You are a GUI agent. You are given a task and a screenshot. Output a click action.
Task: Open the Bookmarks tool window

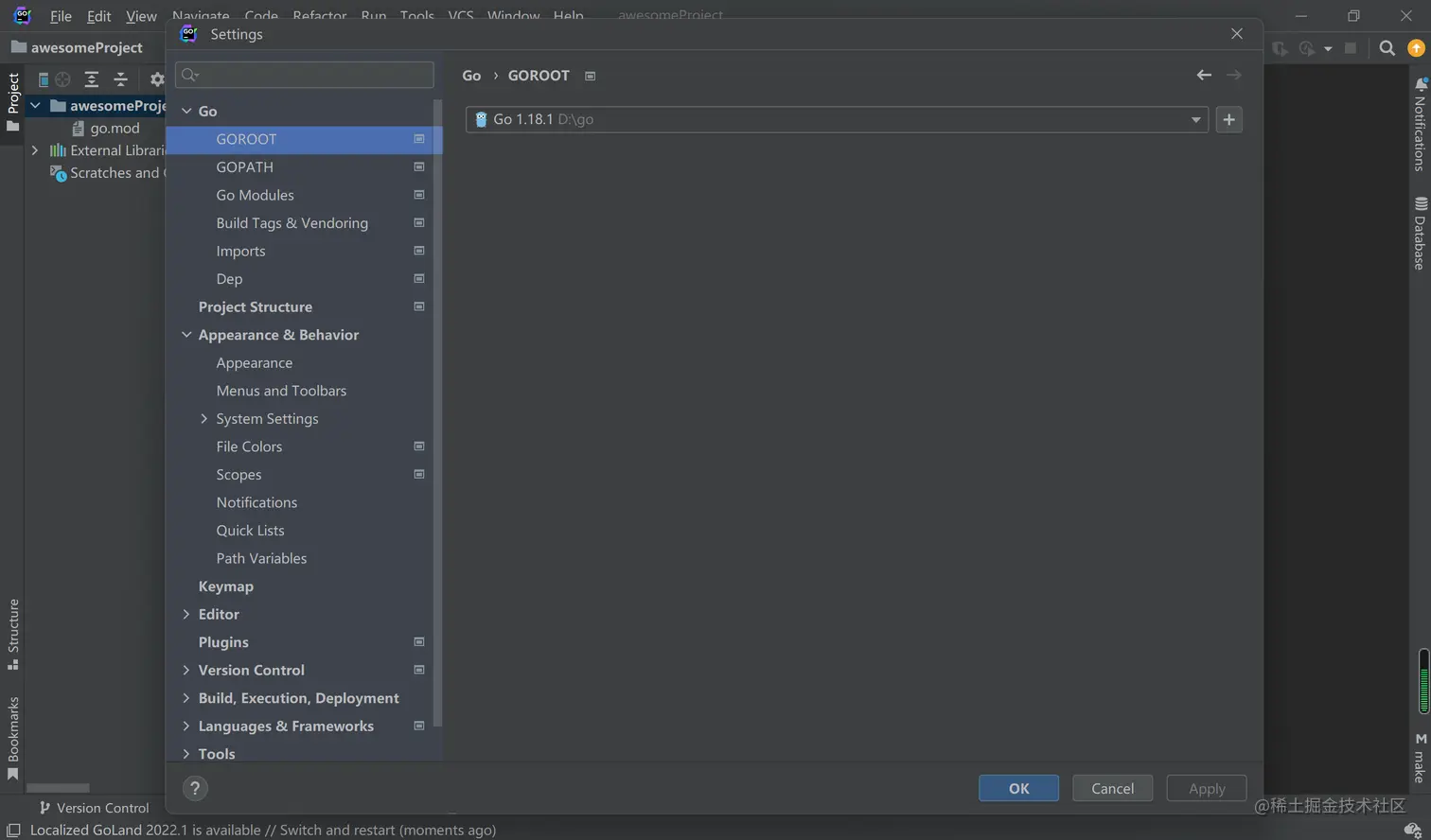pos(13,739)
